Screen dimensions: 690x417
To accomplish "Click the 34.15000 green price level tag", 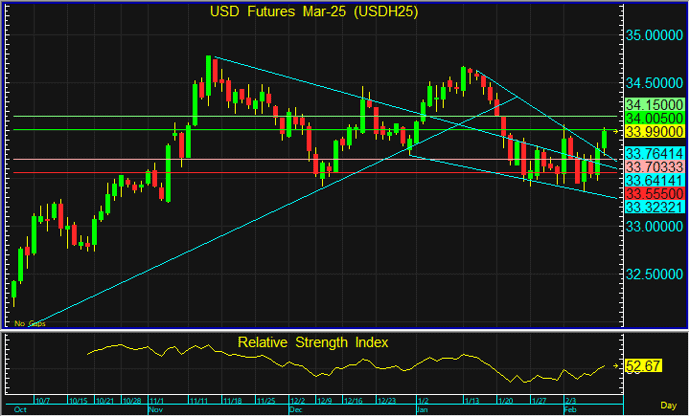I will tap(654, 105).
